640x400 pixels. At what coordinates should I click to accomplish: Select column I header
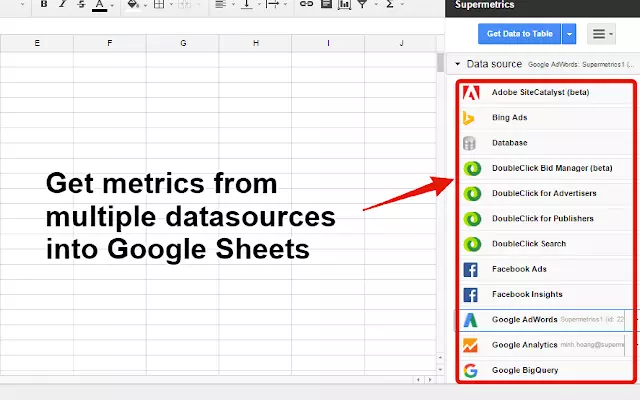[x=328, y=43]
